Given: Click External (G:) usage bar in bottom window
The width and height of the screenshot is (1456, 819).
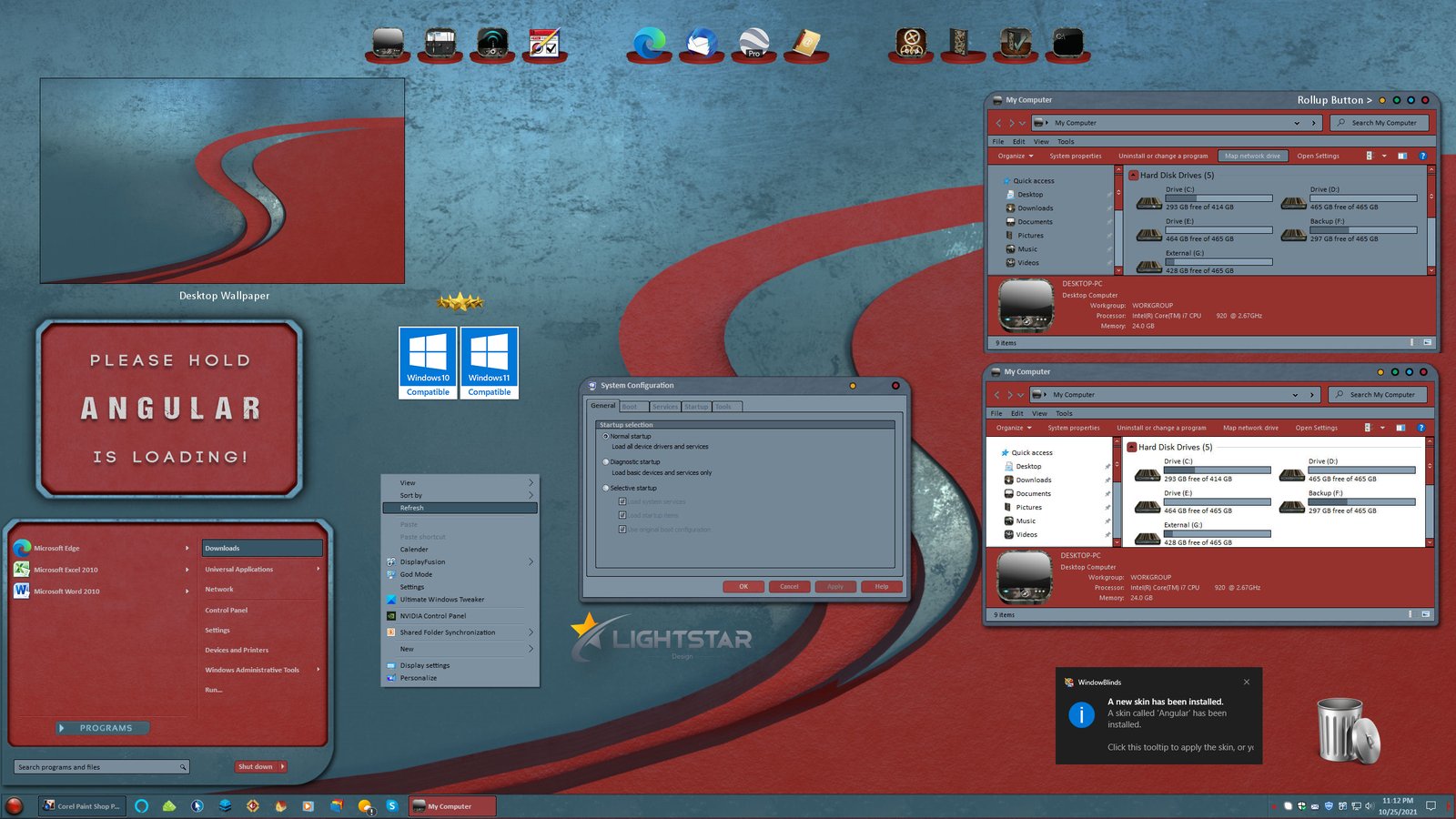Looking at the screenshot, I should click(x=1217, y=534).
